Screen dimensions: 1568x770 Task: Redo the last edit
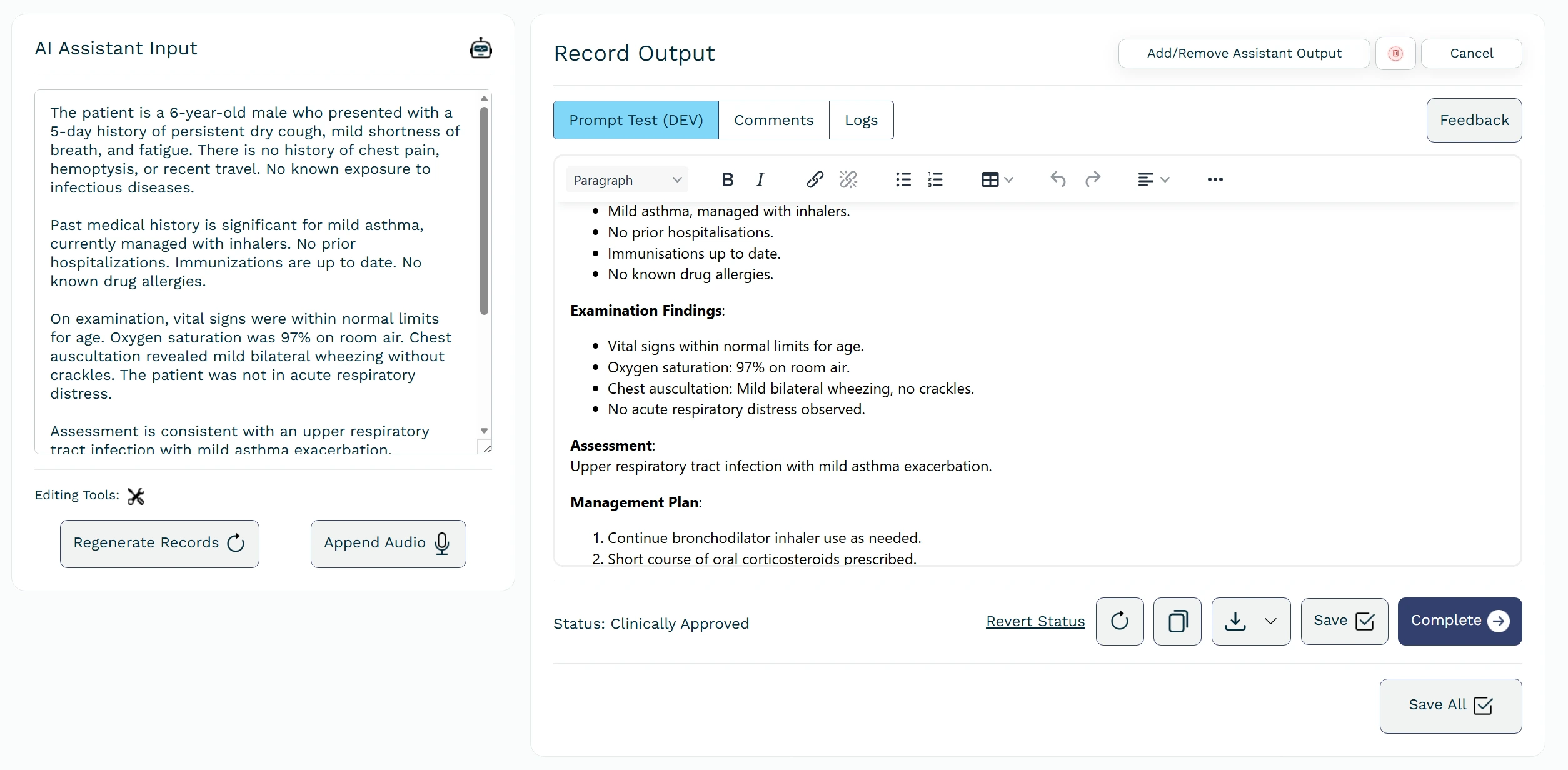click(x=1092, y=179)
